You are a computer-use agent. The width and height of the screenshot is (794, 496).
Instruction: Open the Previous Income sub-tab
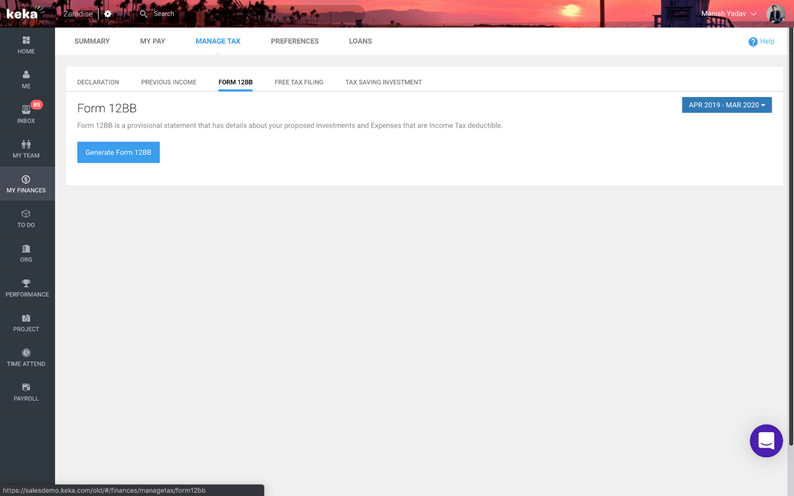tap(169, 82)
